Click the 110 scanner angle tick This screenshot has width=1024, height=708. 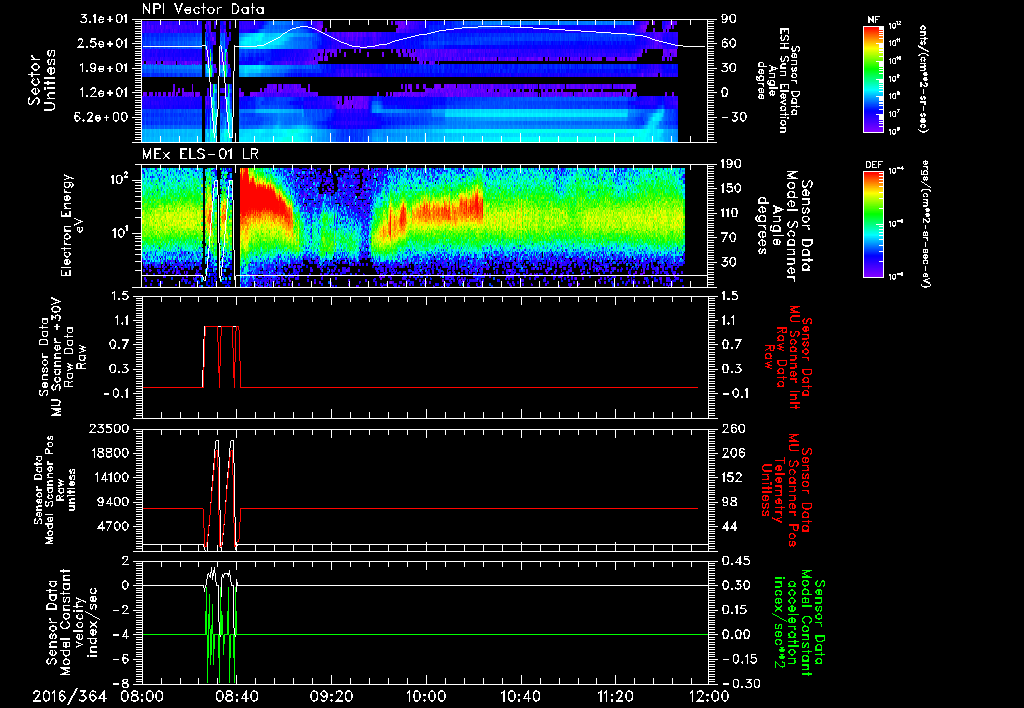[731, 213]
